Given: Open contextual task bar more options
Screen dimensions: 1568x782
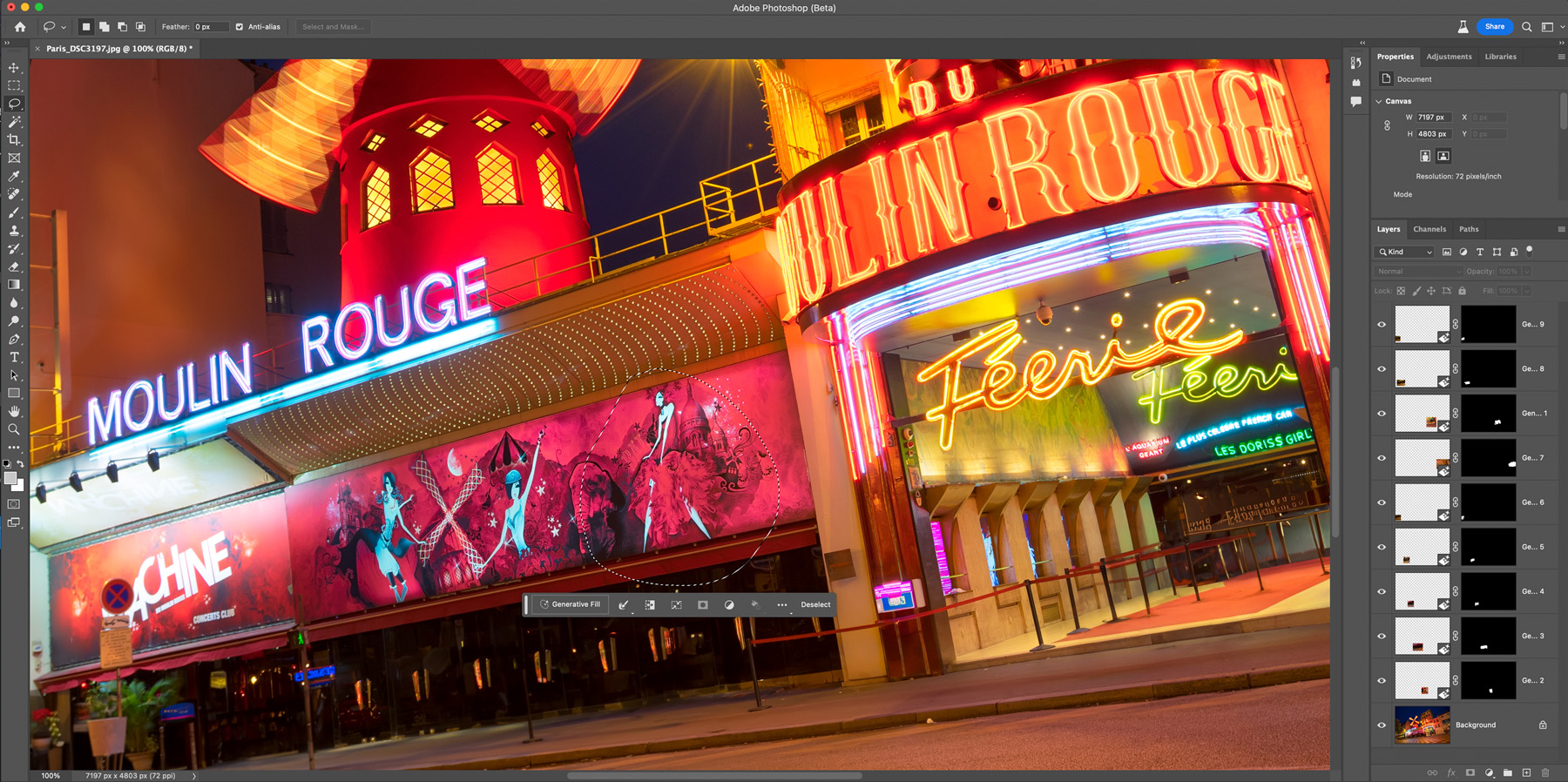Looking at the screenshot, I should [x=782, y=604].
